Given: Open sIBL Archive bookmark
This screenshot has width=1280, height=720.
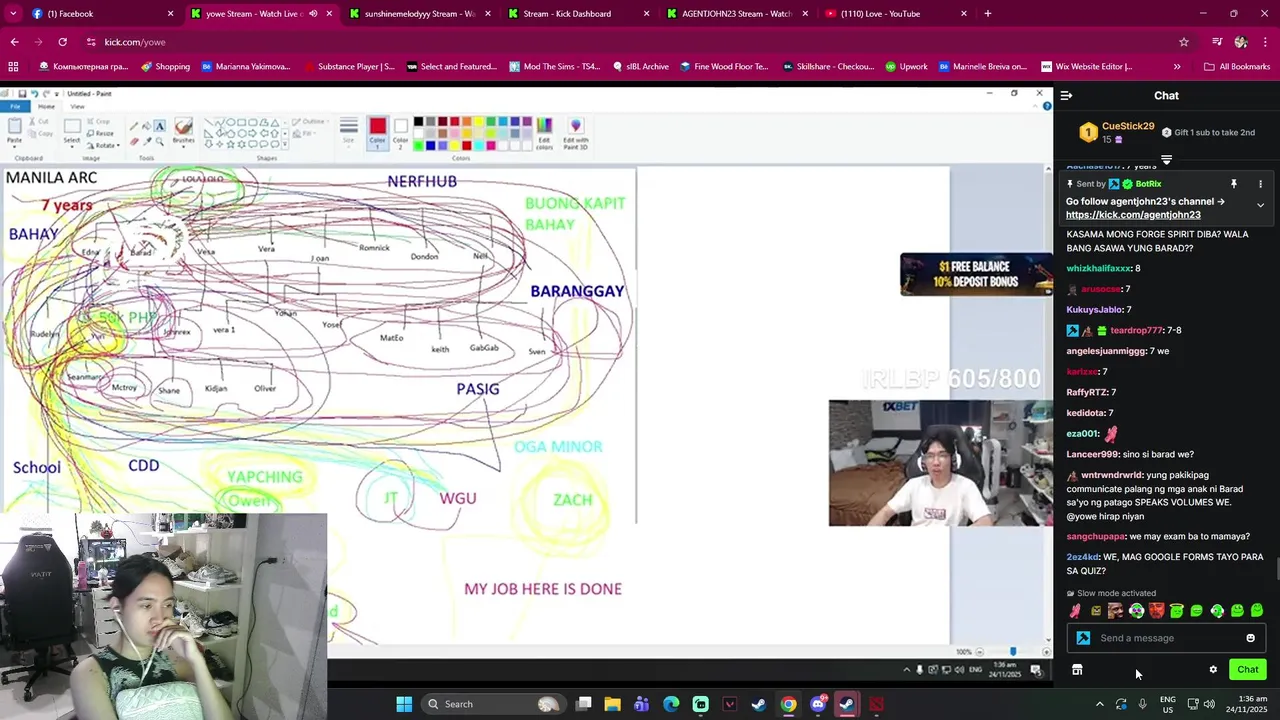Looking at the screenshot, I should point(640,67).
